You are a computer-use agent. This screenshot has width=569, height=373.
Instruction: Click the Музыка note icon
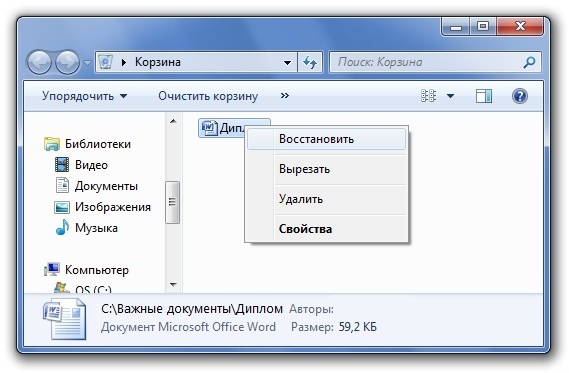tap(62, 228)
